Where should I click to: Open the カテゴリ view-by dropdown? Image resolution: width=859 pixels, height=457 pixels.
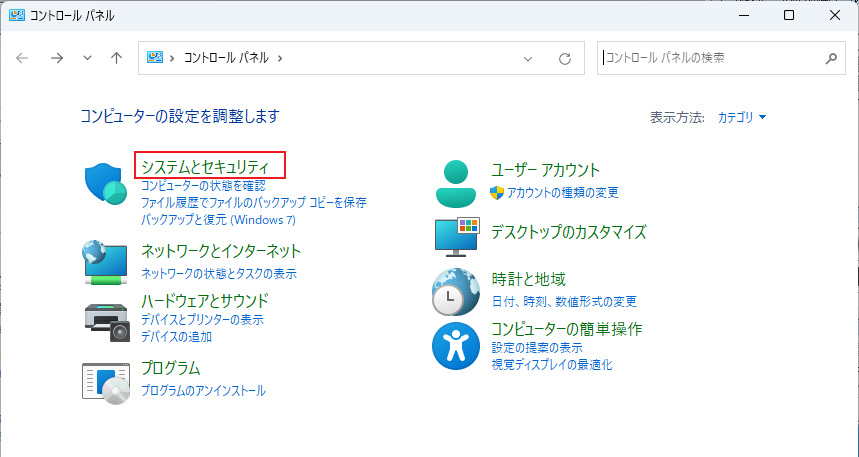(742, 117)
